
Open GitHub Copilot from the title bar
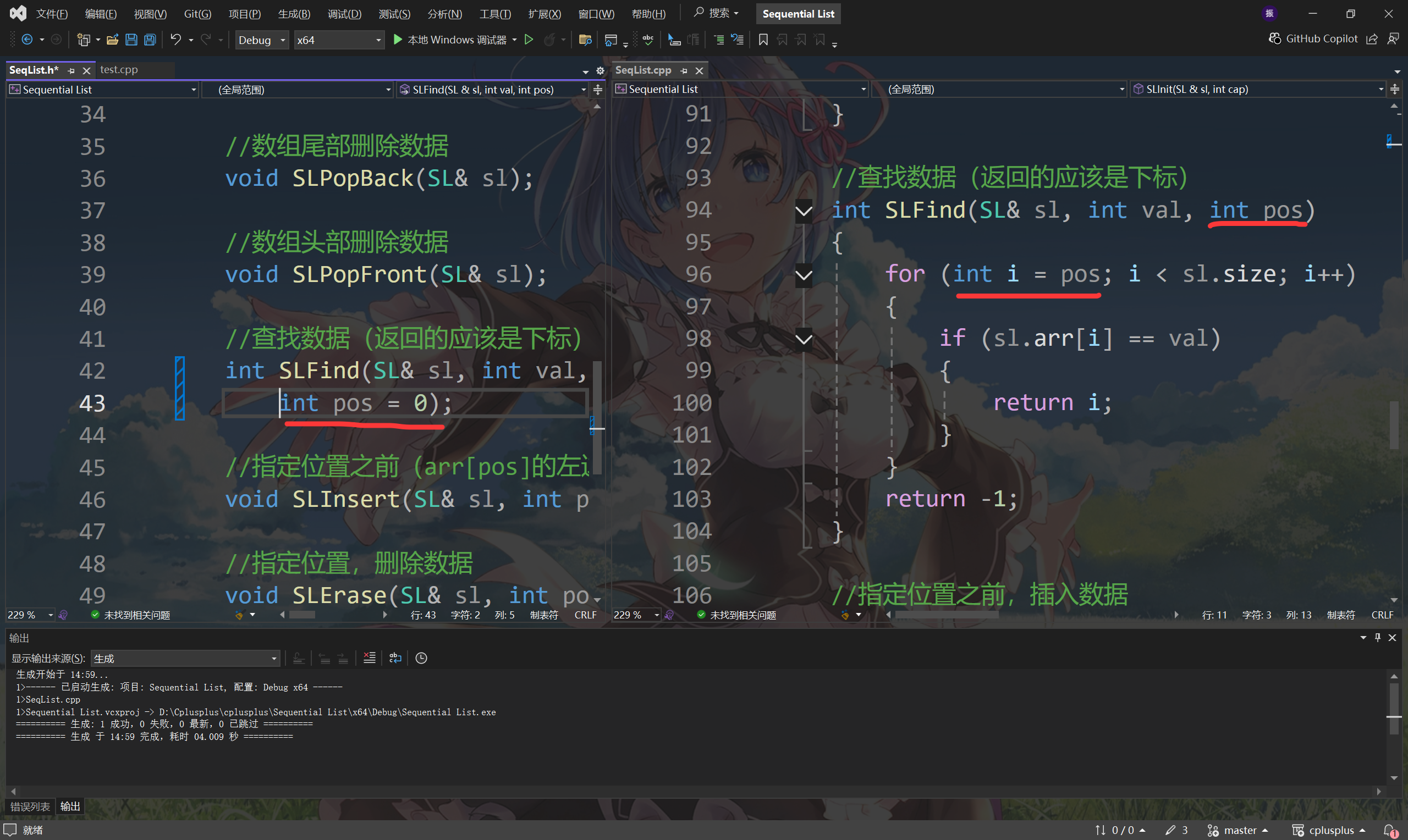(1313, 38)
